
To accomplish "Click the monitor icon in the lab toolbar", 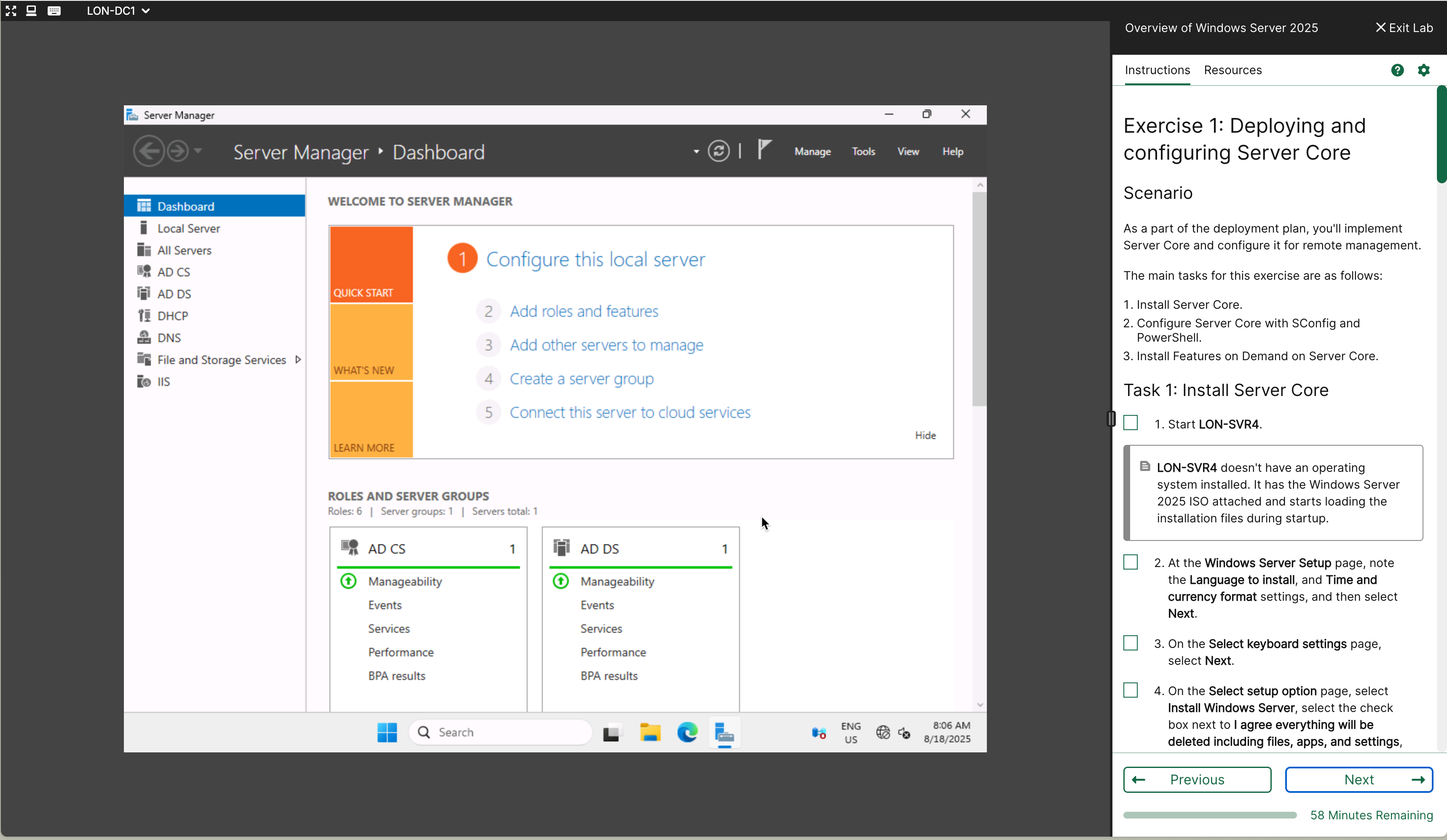I will [x=32, y=11].
